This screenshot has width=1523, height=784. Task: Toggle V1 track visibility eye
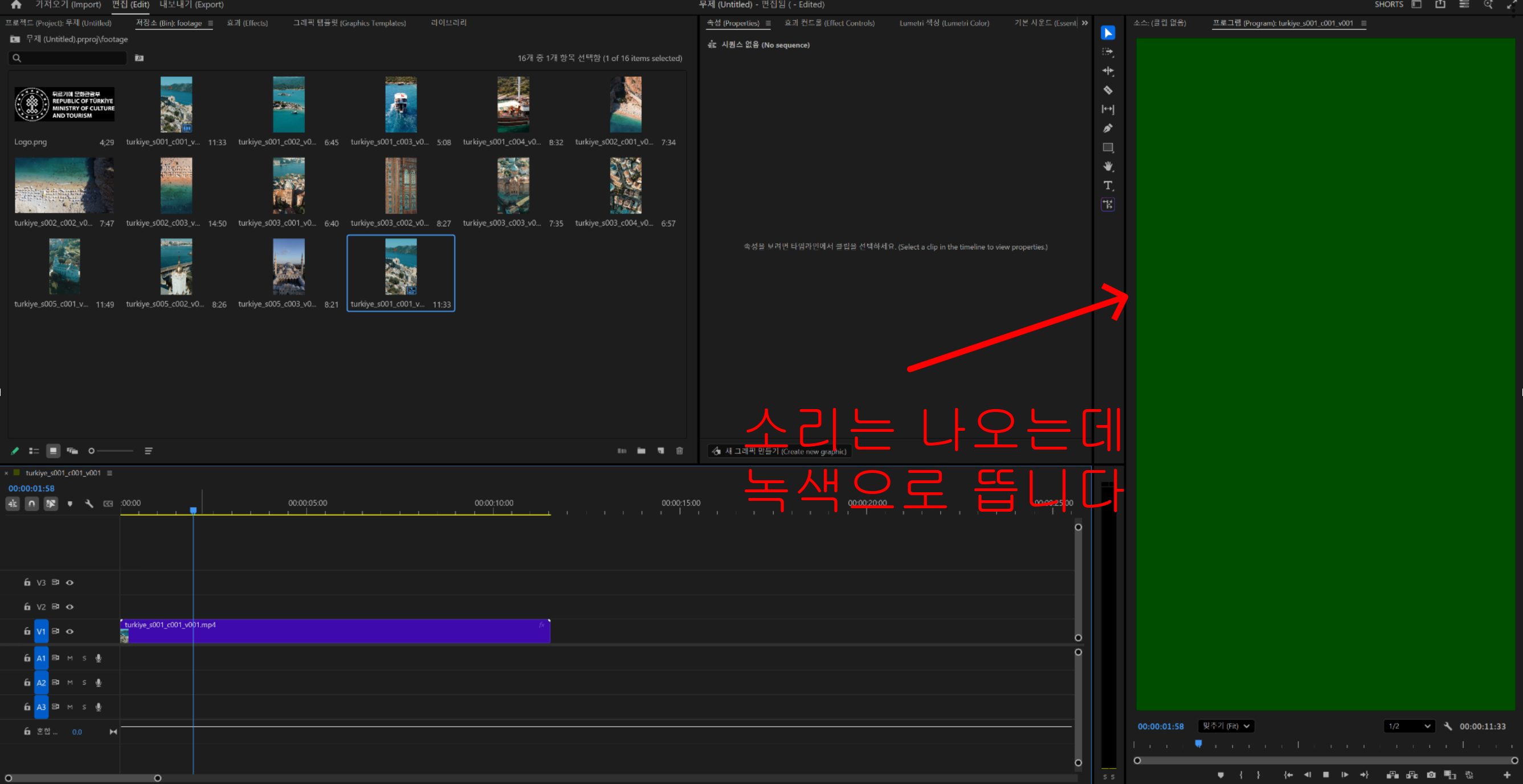[x=70, y=631]
